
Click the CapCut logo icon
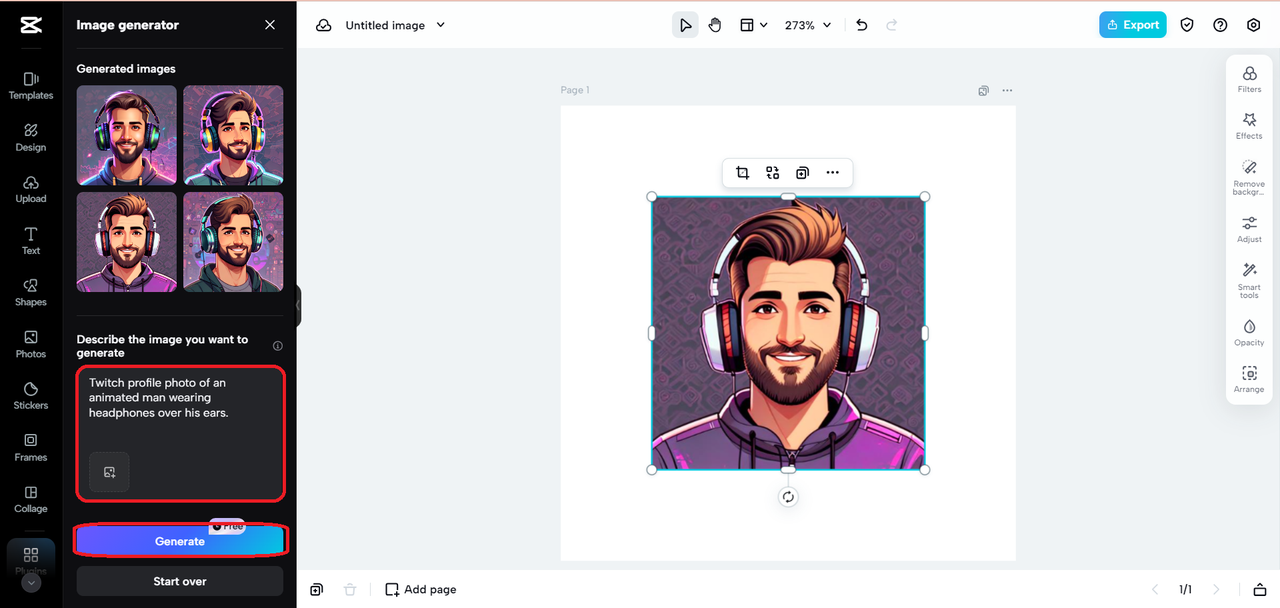[30, 25]
